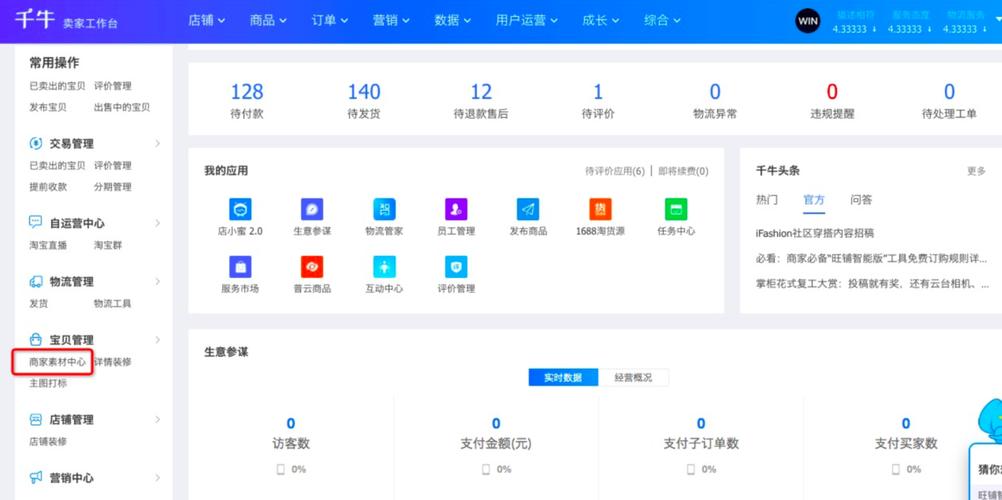
Task: Select the 经营概况 tab
Action: pyautogui.click(x=633, y=377)
